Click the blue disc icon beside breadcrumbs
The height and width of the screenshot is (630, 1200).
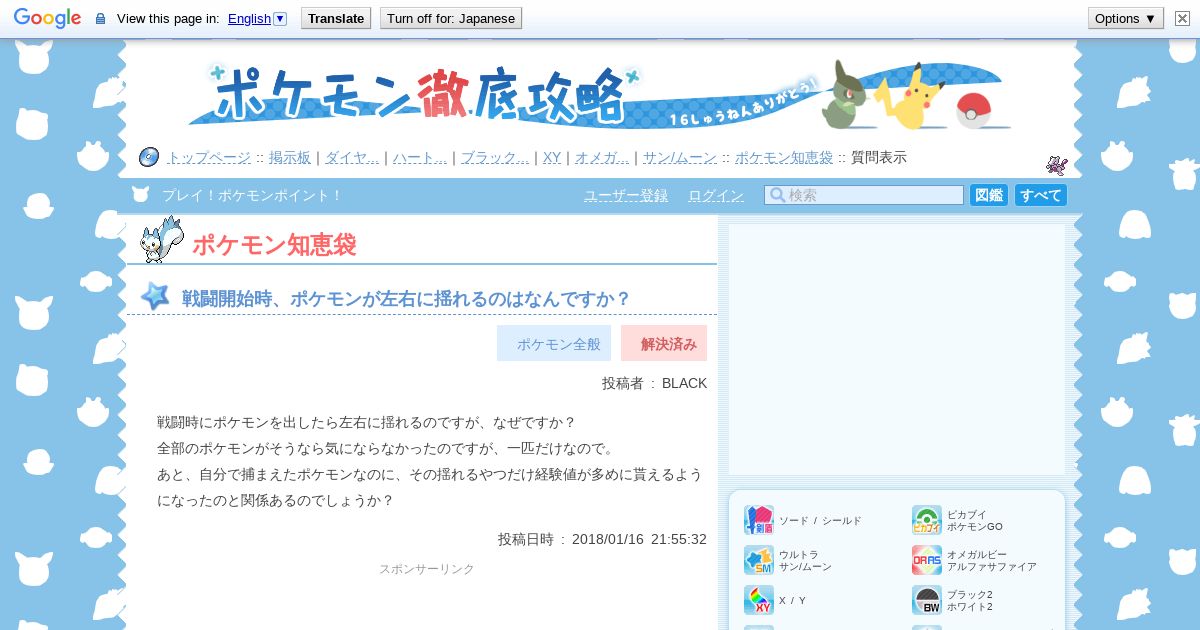(149, 157)
